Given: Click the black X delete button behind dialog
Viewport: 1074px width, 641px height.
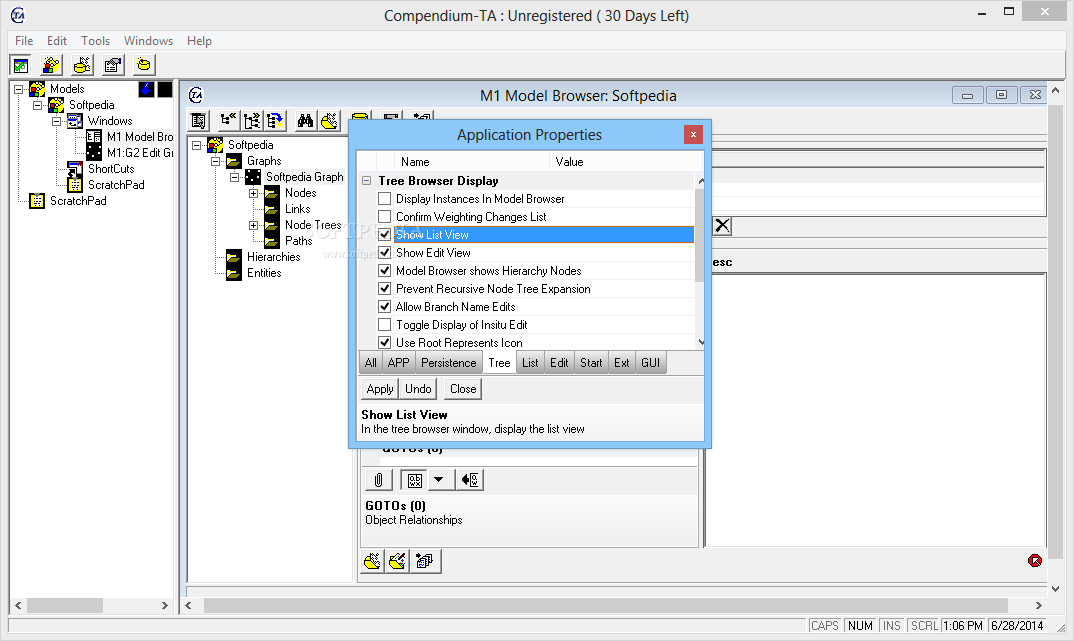Looking at the screenshot, I should tap(722, 226).
